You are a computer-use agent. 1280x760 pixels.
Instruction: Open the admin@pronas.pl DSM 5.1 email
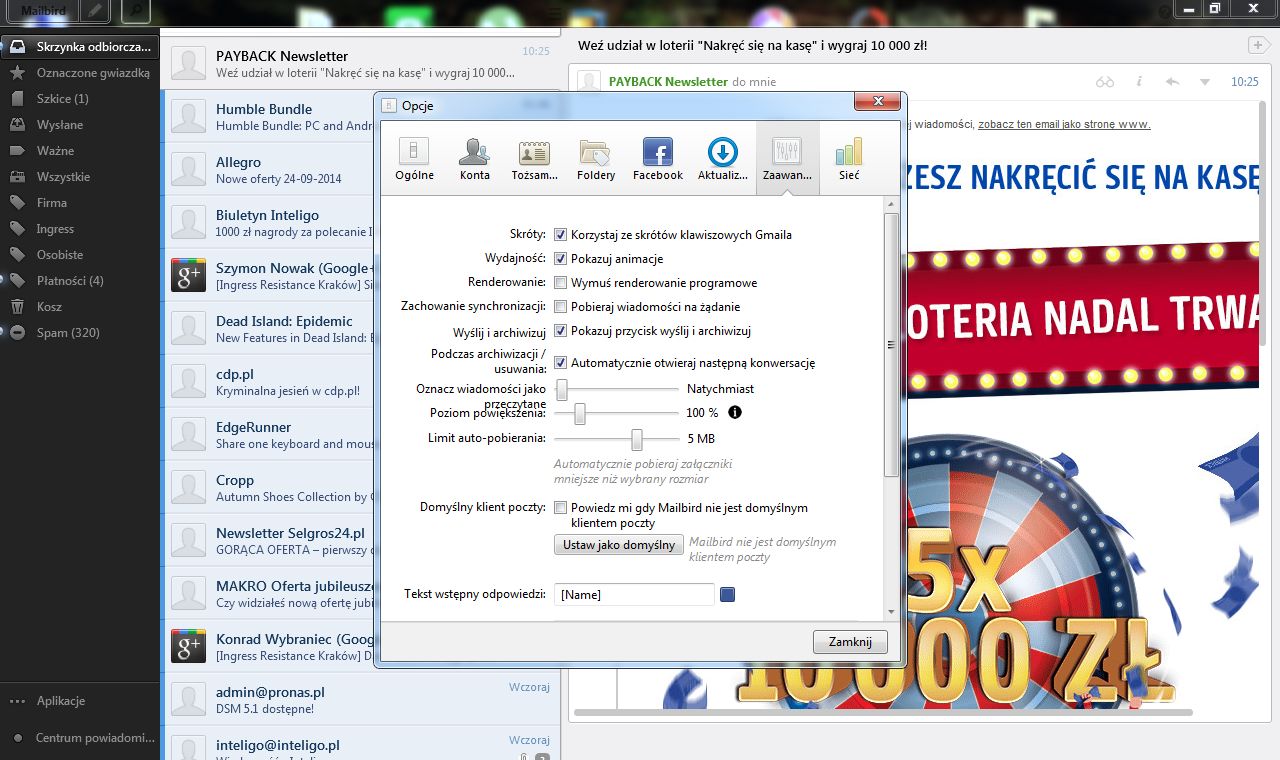360,700
